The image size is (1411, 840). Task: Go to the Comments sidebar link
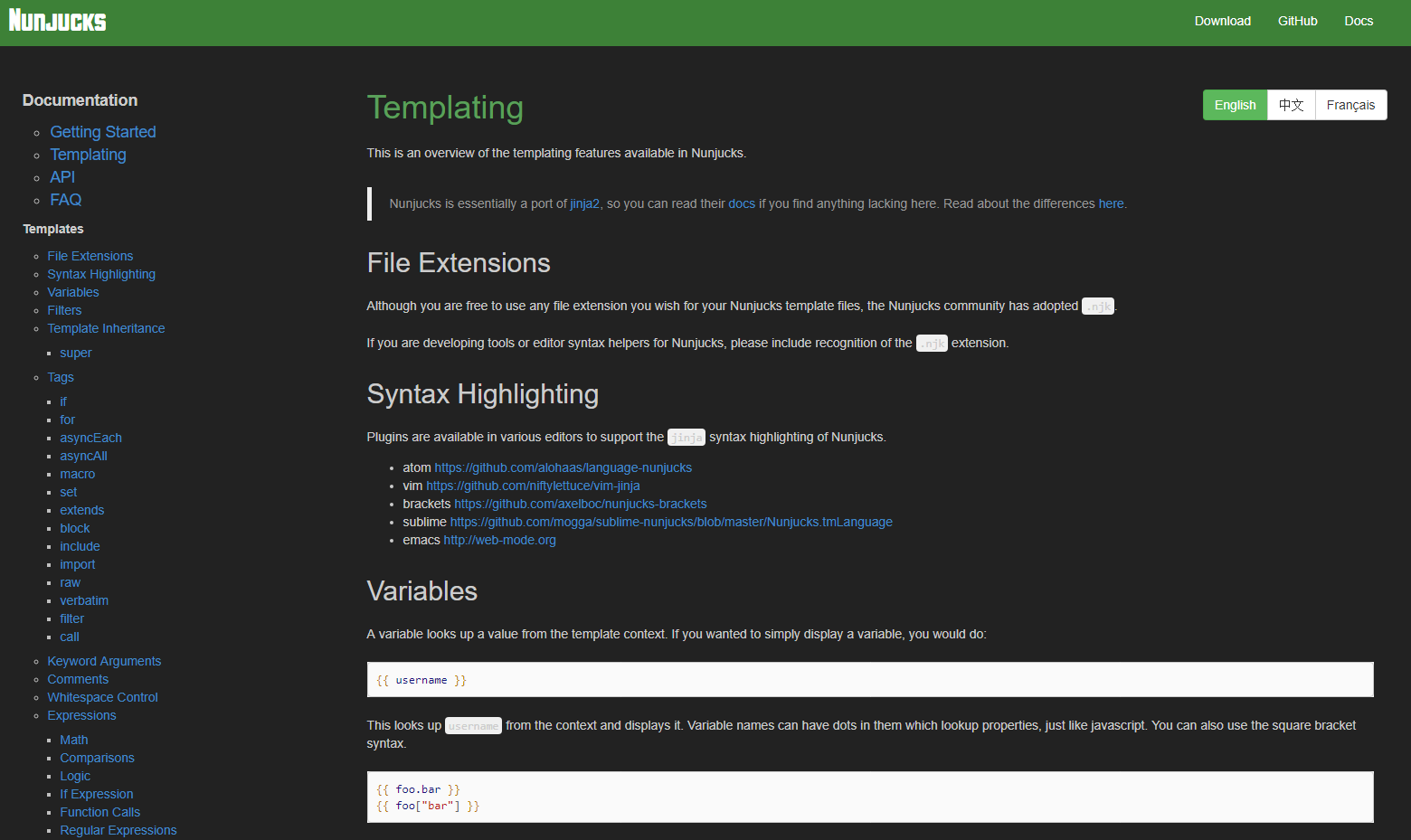[x=78, y=679]
